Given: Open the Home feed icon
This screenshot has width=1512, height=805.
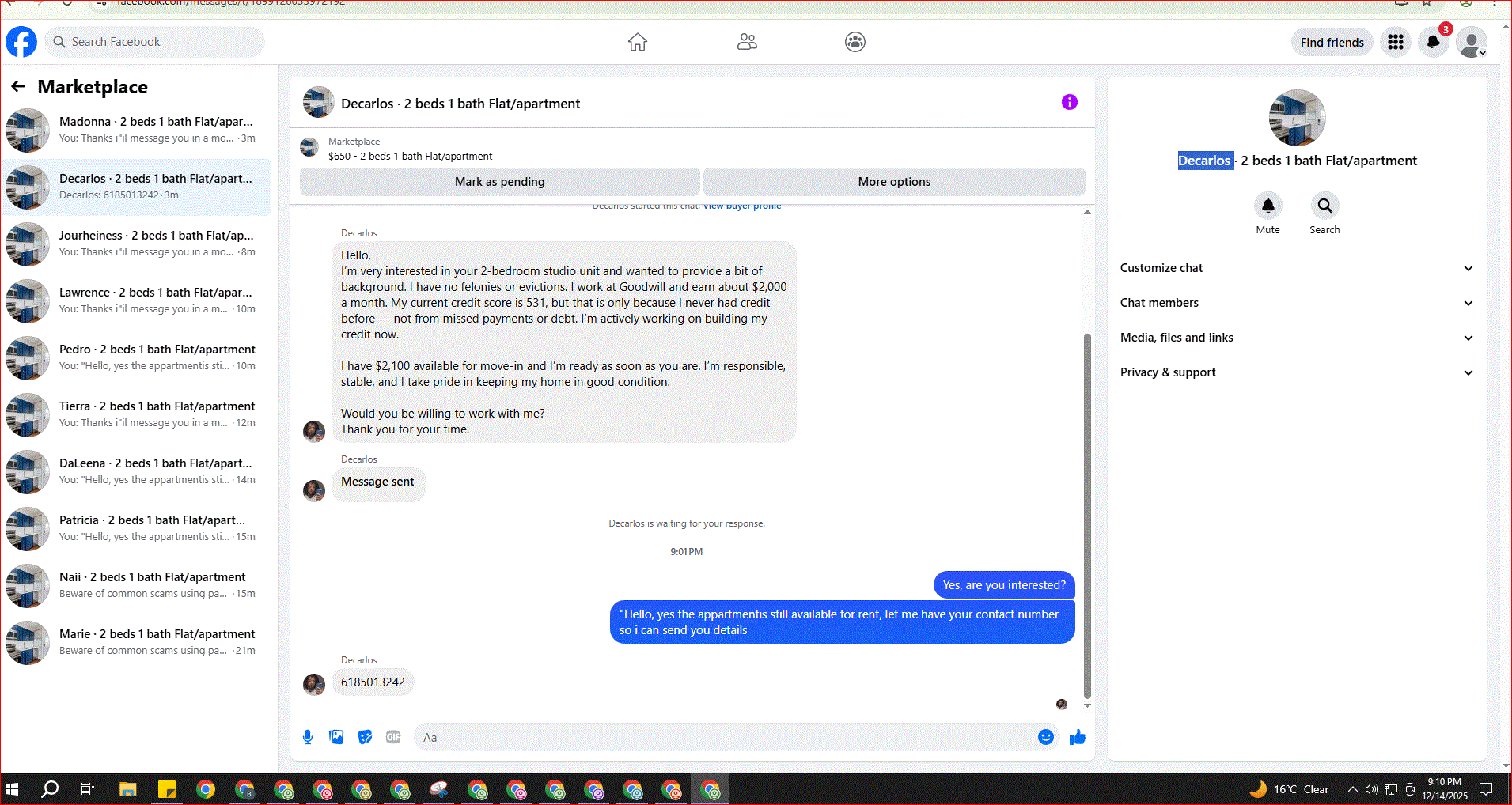Looking at the screenshot, I should (x=638, y=42).
